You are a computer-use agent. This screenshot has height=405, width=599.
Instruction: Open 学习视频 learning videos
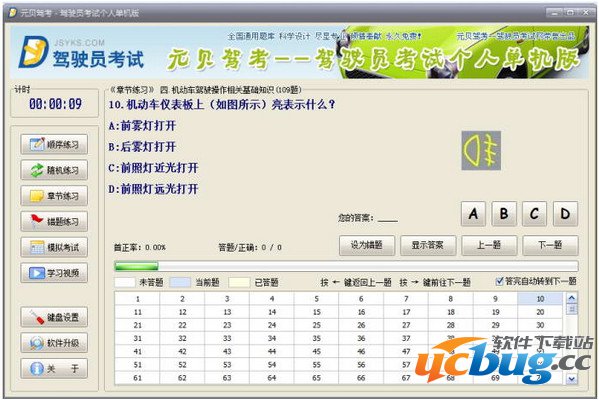pyautogui.click(x=54, y=273)
